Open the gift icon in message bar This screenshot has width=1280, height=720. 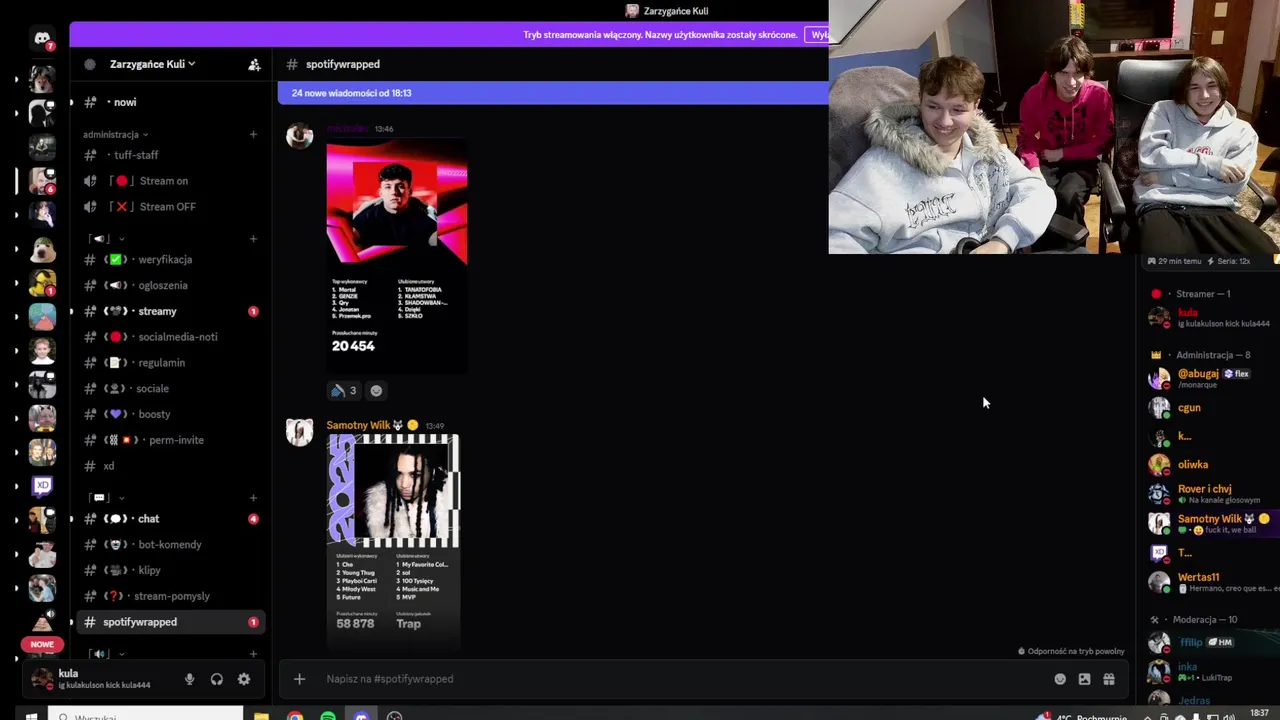pos(1109,679)
